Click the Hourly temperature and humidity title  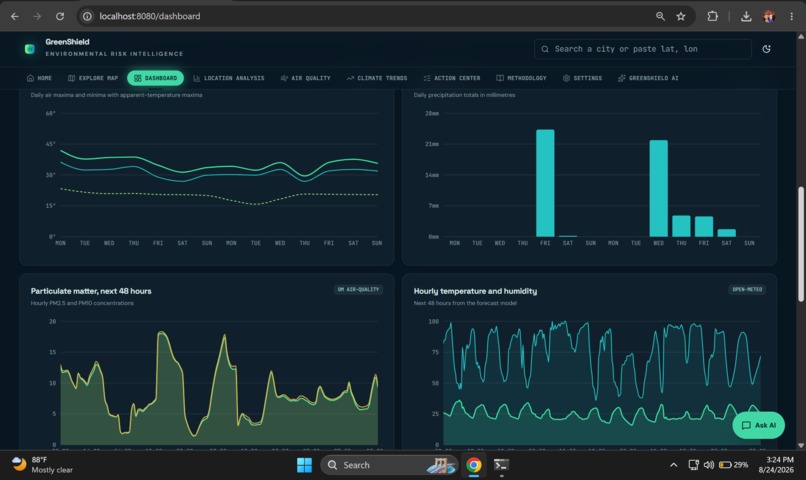click(475, 291)
